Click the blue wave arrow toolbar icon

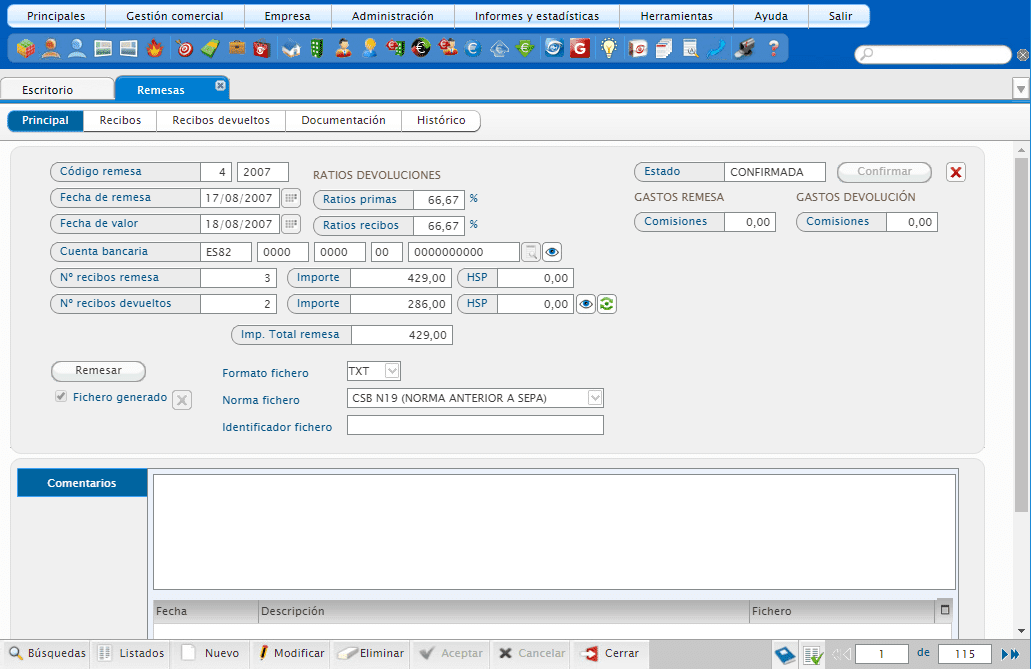pos(716,48)
